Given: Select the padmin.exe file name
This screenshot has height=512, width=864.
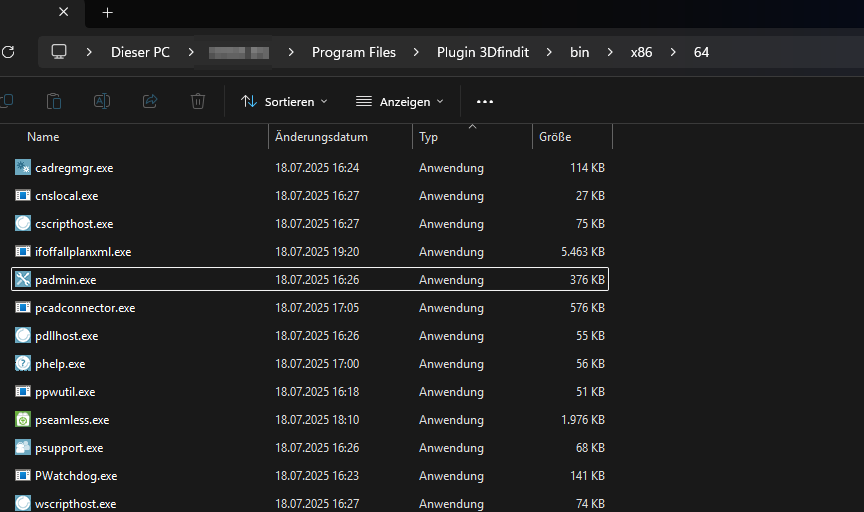Looking at the screenshot, I should (x=66, y=280).
